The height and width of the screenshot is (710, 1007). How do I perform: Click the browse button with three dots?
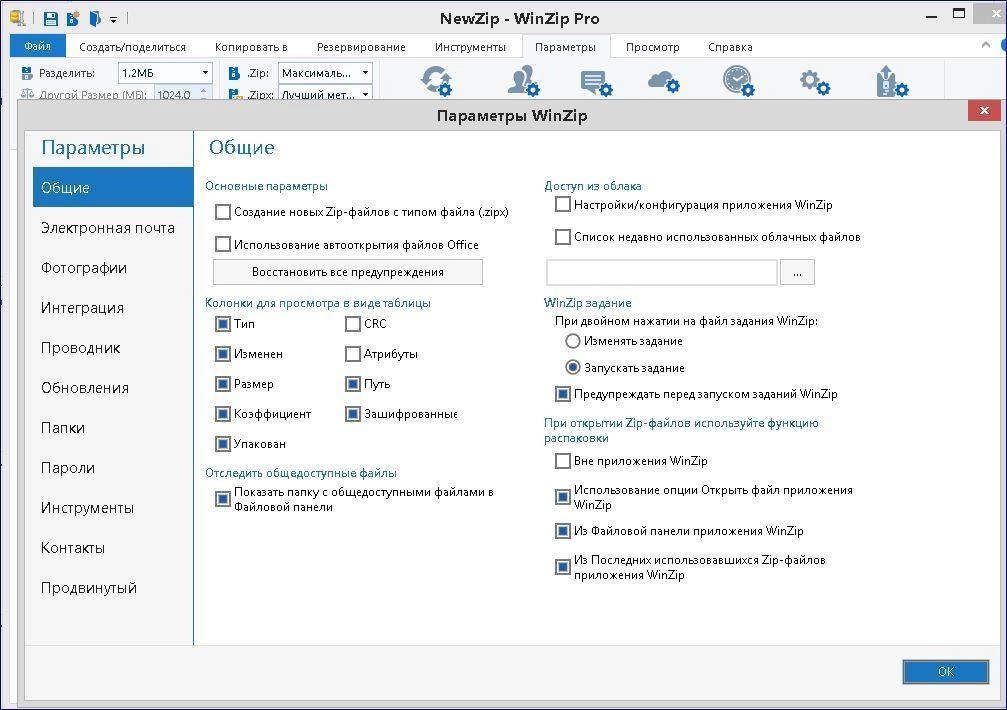click(797, 272)
